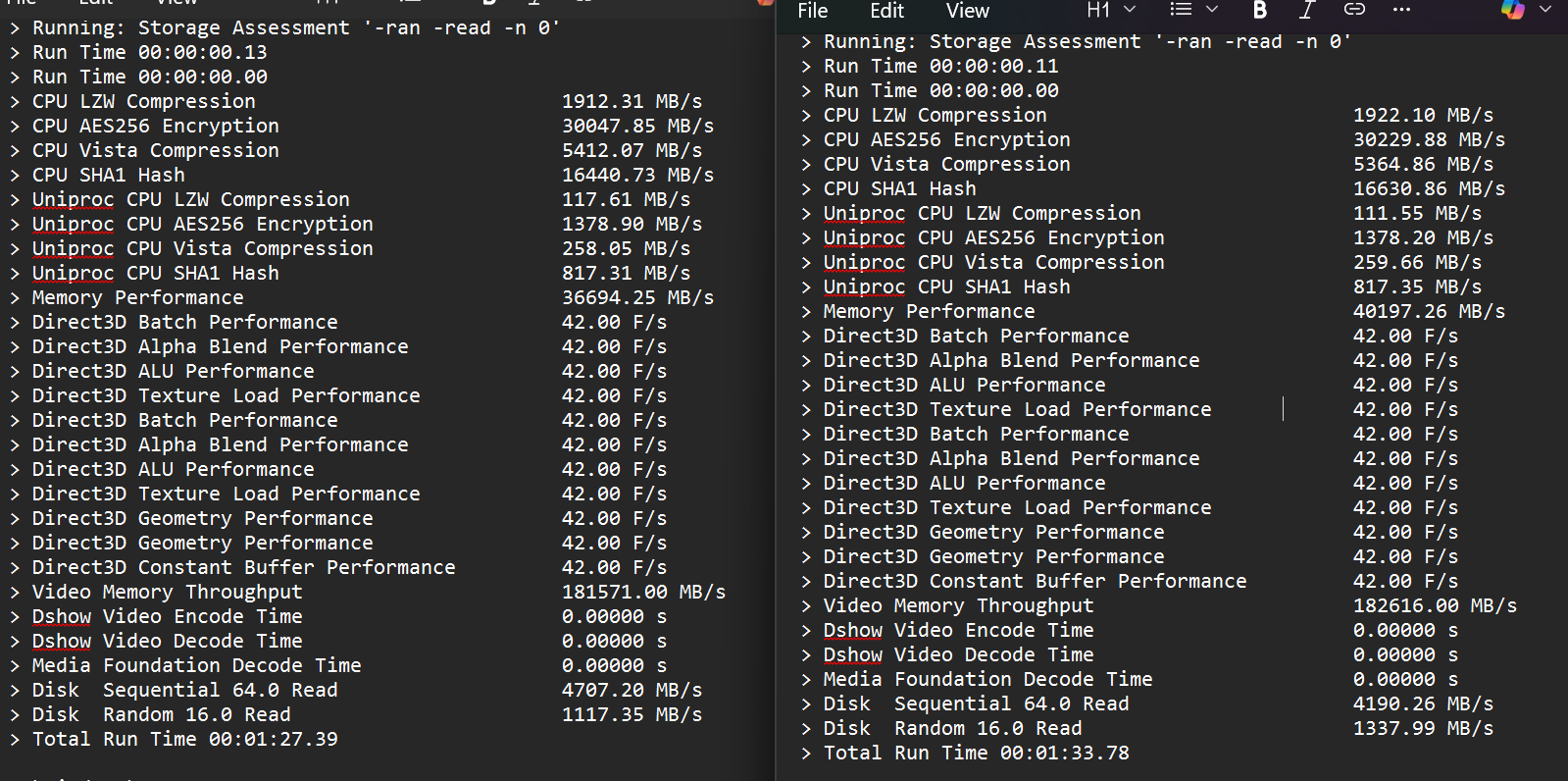Click the 5412.07 MB/s Vista Compression result
1568x781 pixels.
pyautogui.click(x=632, y=150)
